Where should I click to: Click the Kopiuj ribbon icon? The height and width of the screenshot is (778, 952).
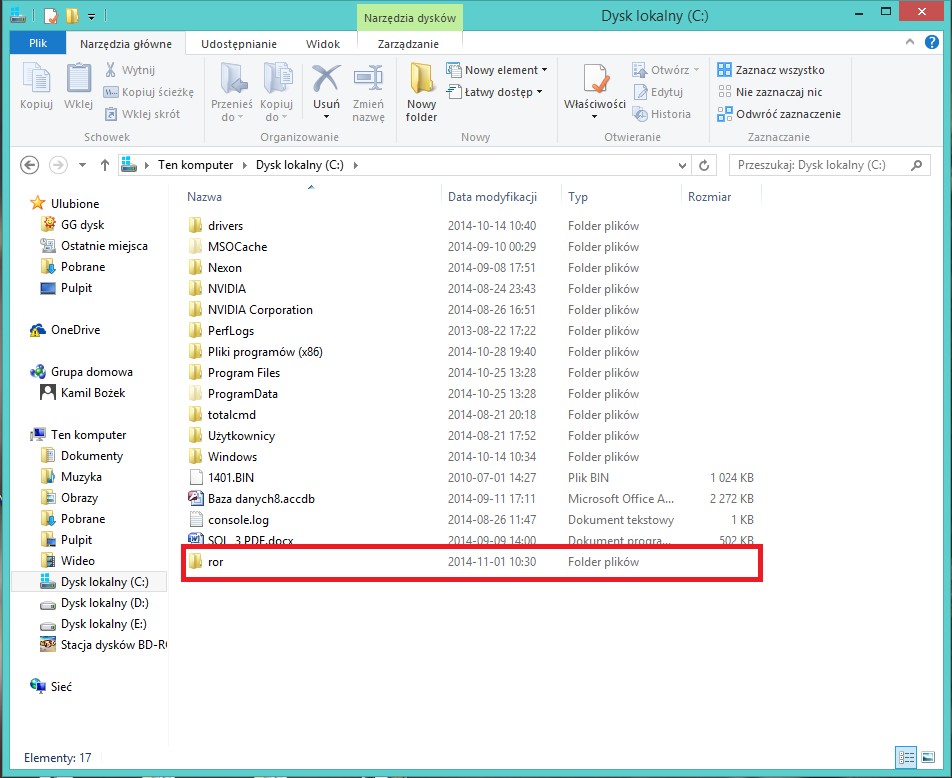point(36,85)
